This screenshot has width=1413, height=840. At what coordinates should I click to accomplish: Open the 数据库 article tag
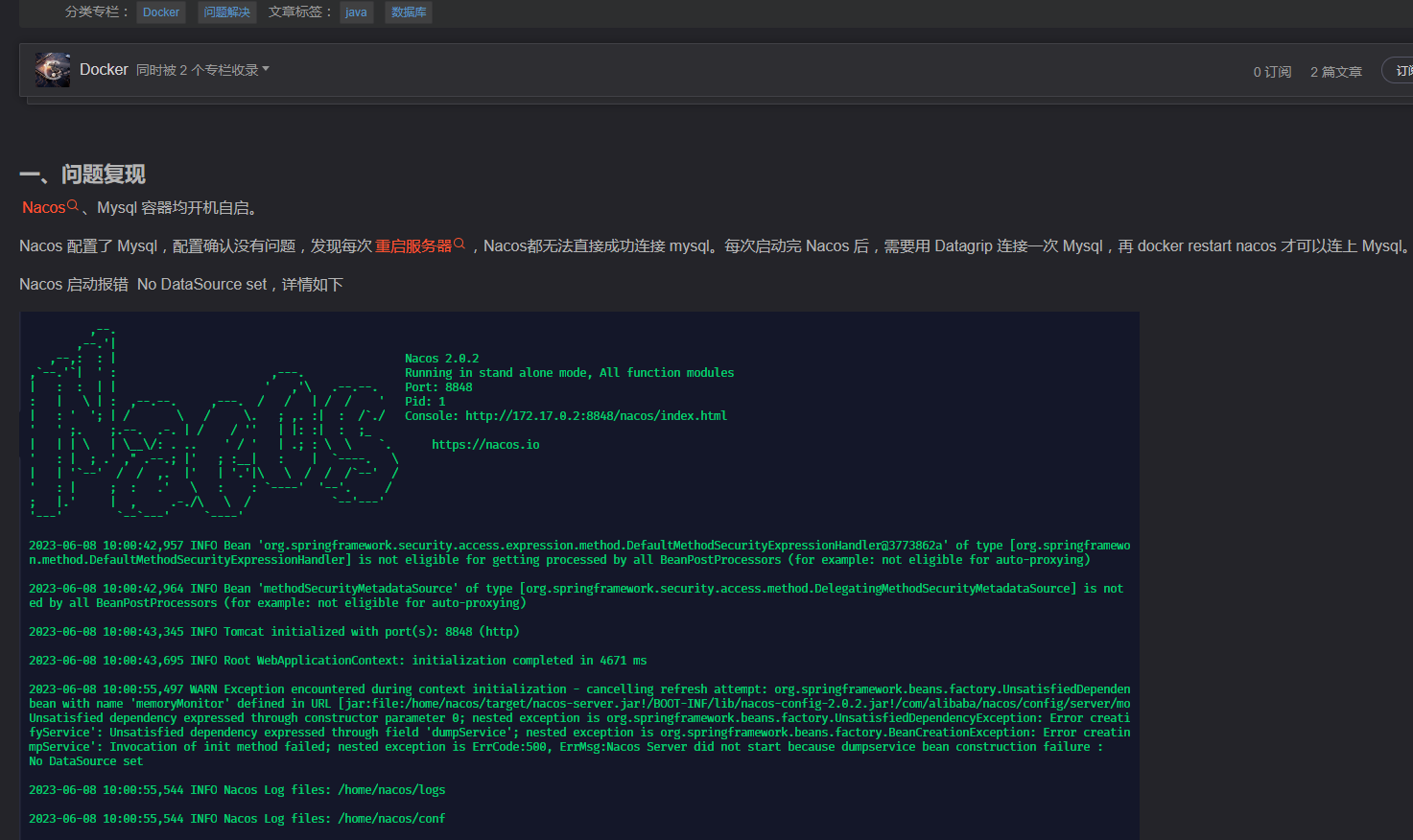[409, 12]
